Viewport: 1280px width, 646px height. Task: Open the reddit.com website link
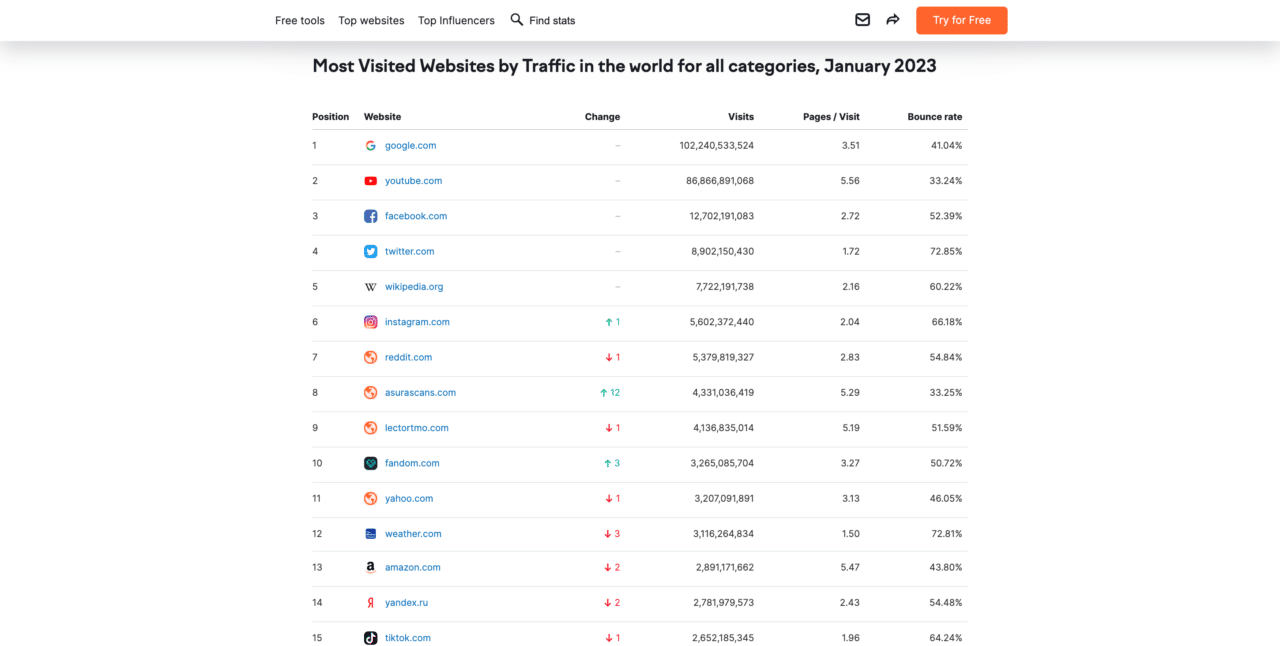click(408, 357)
